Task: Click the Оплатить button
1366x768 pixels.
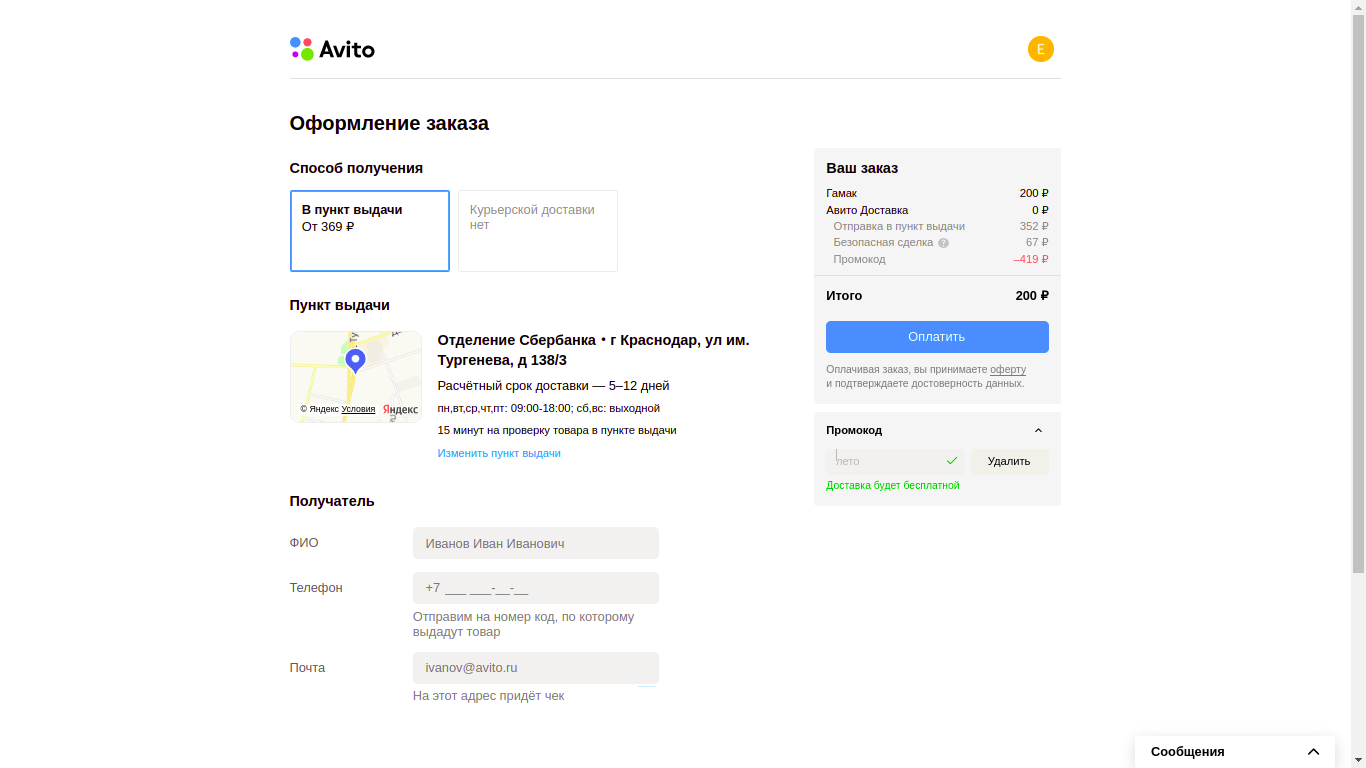Action: [x=937, y=337]
